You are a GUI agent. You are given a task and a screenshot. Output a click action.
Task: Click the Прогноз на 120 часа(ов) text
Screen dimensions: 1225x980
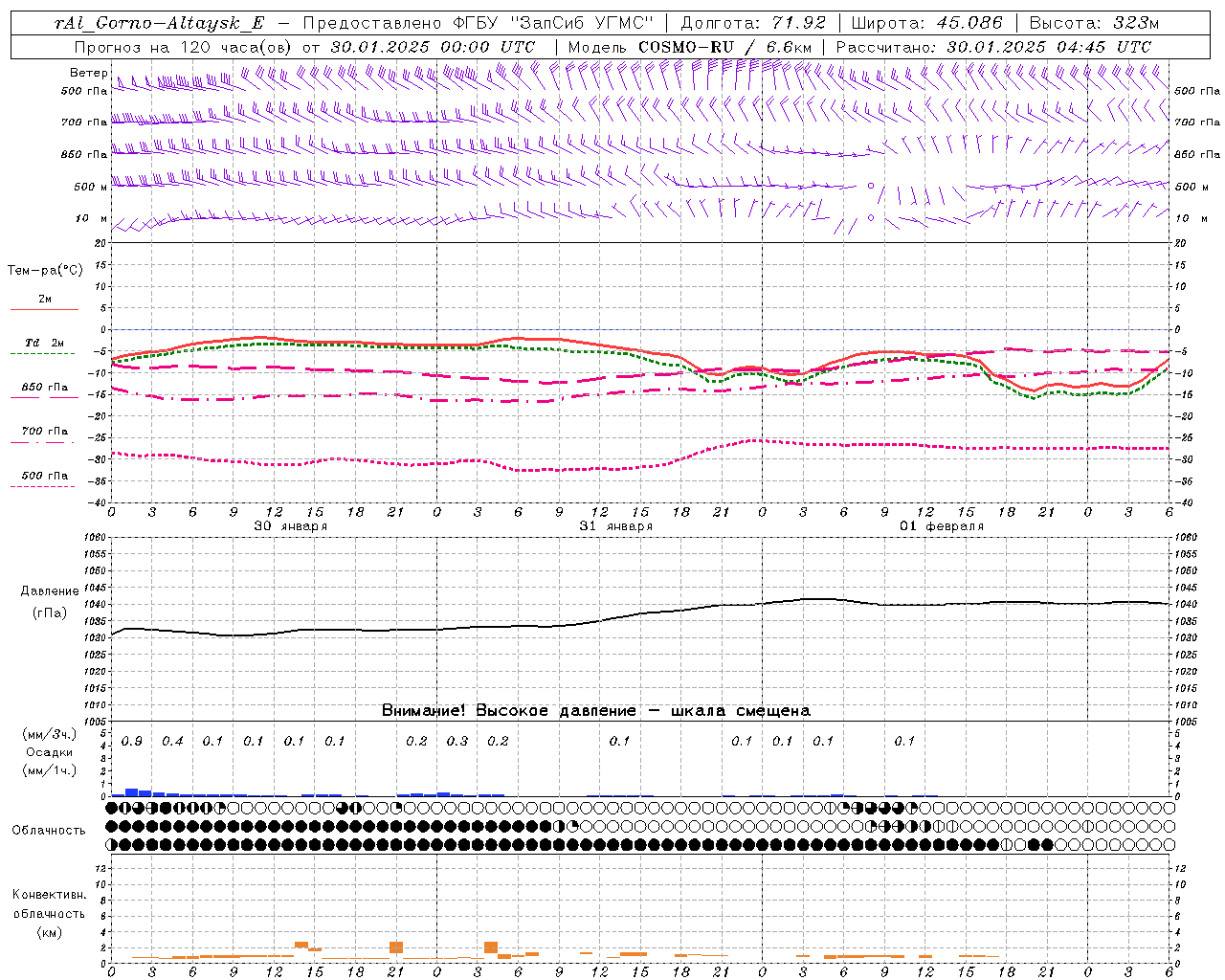185,46
